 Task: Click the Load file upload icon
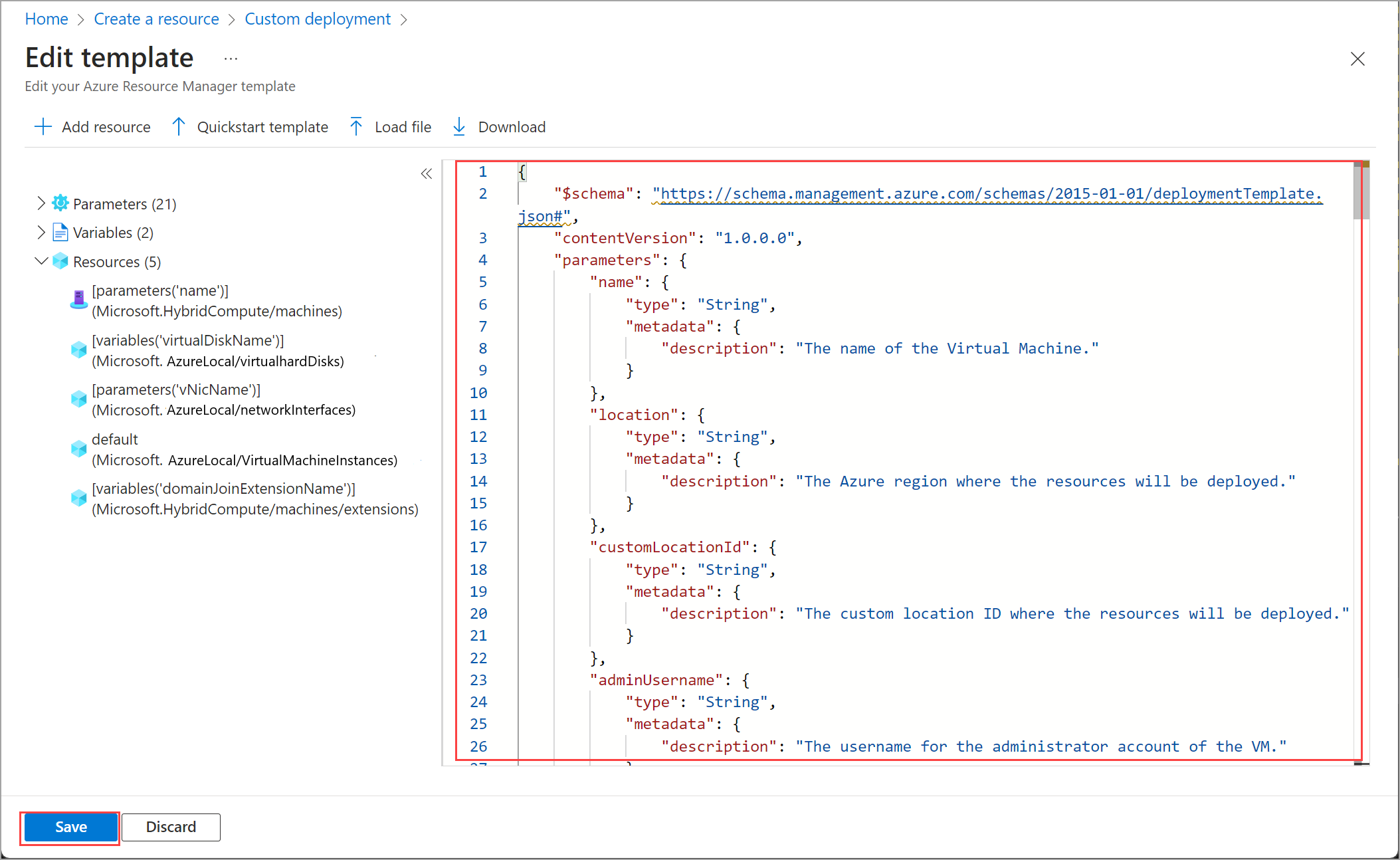coord(356,126)
